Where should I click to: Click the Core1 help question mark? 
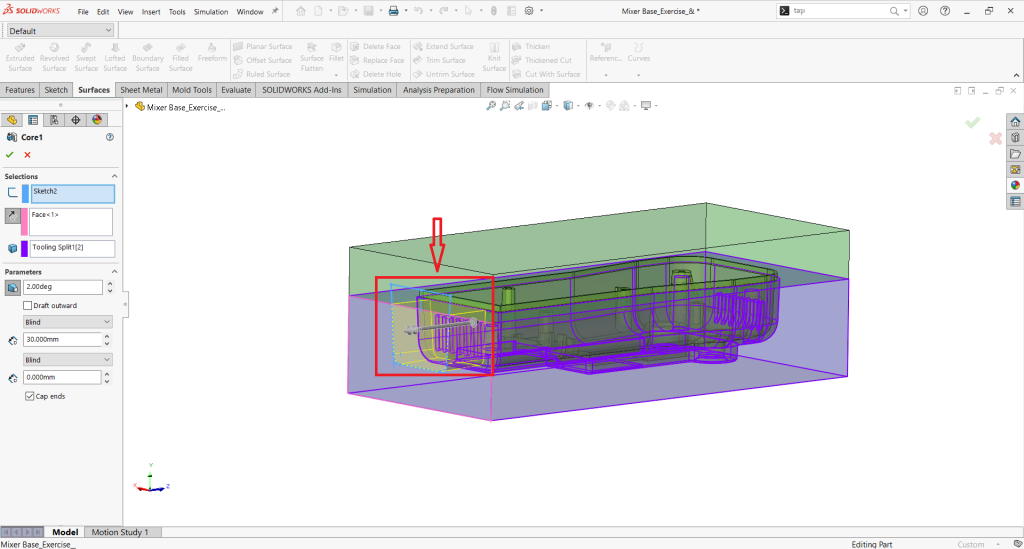pyautogui.click(x=110, y=137)
